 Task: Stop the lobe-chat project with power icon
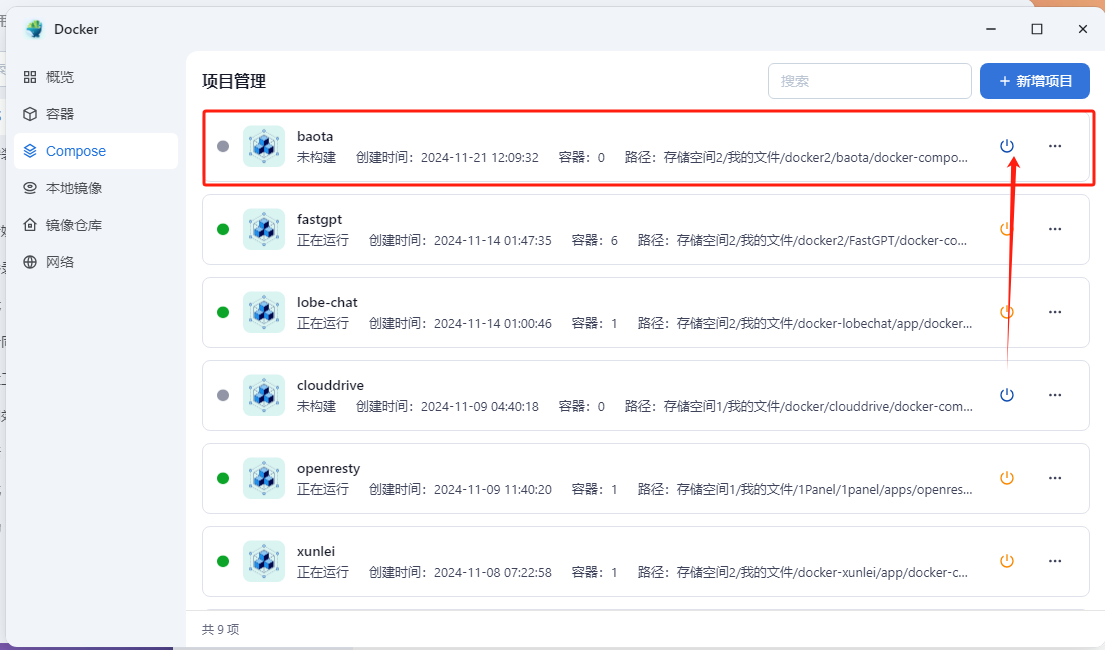pos(1006,312)
